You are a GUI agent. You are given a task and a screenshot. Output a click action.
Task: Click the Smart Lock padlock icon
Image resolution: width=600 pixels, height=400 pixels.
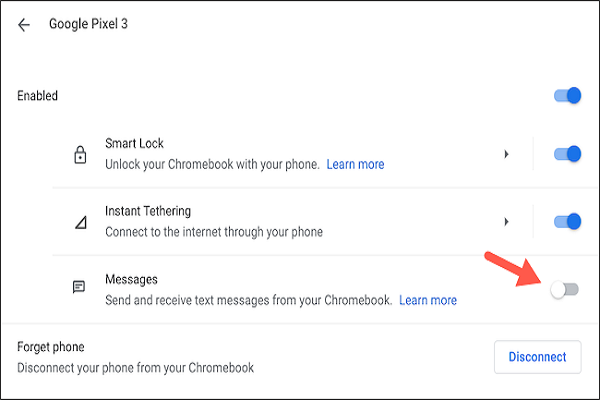[80, 155]
